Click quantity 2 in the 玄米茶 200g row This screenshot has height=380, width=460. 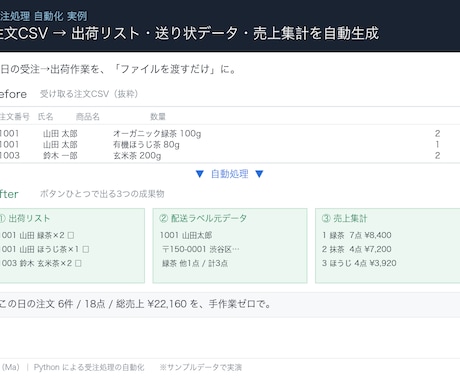438,156
